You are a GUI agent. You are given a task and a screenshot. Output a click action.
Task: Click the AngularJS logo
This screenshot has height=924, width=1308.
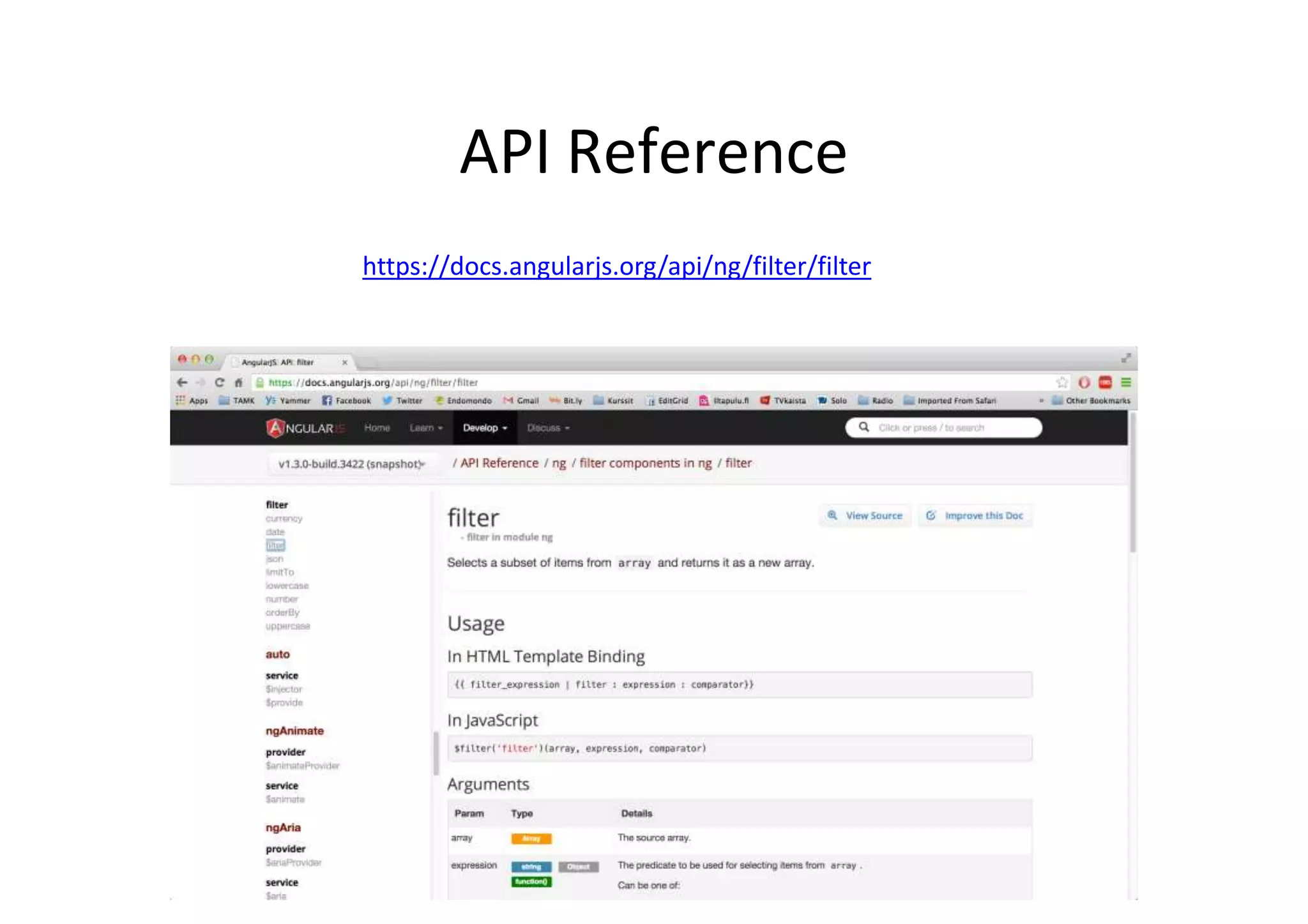(x=305, y=428)
